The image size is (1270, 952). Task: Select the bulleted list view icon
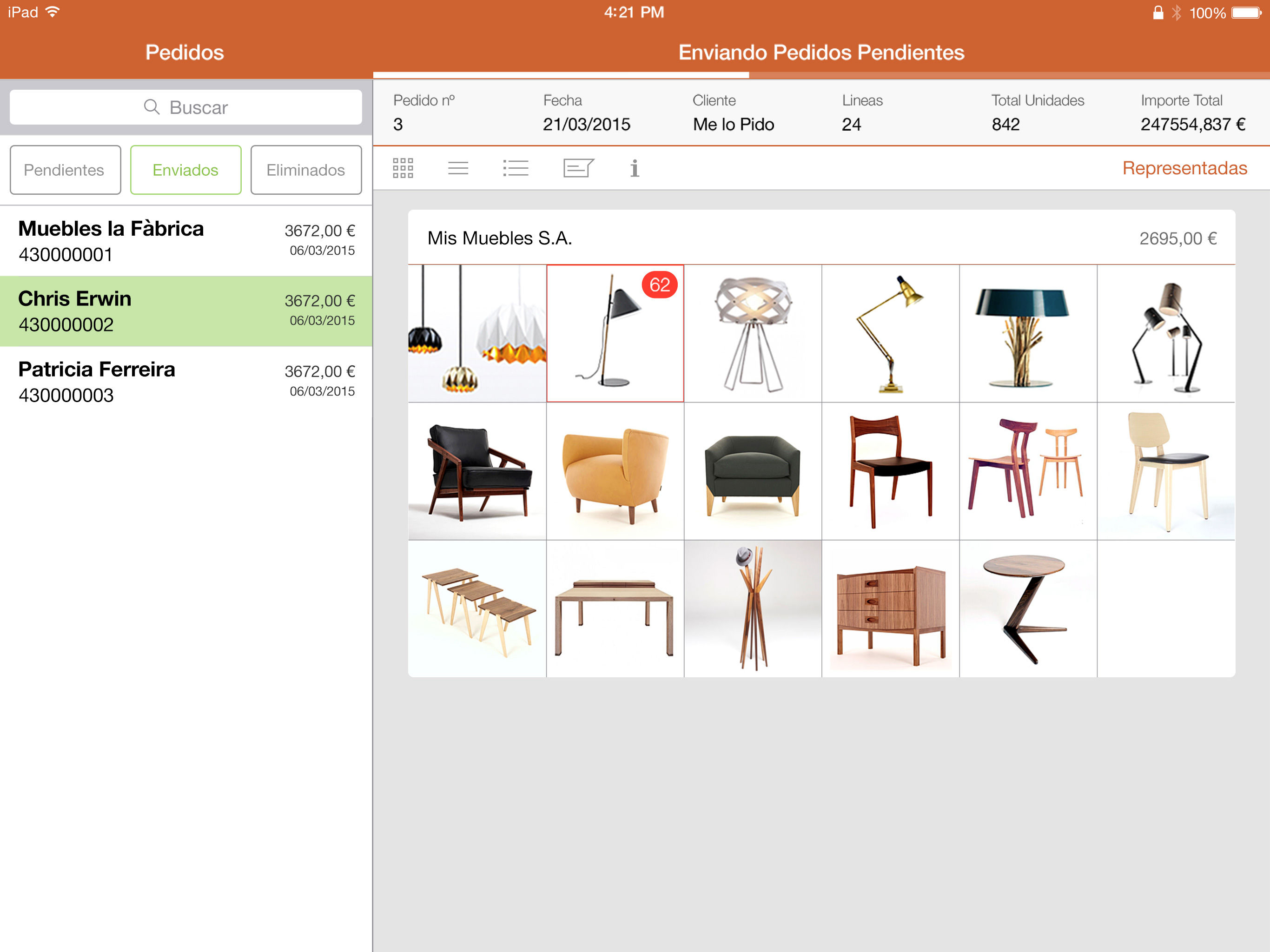click(515, 168)
